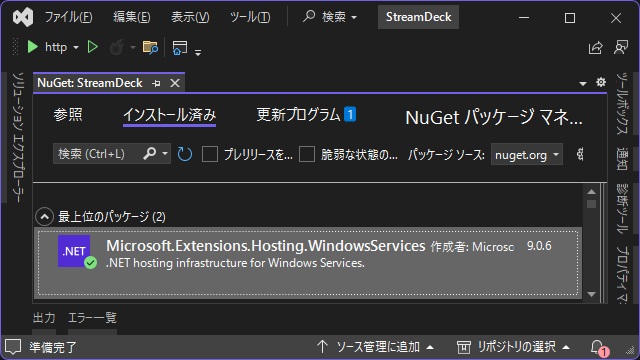
Task: Select Microsoft.Extensions.Hosting.WindowsServices package
Action: pos(308,263)
